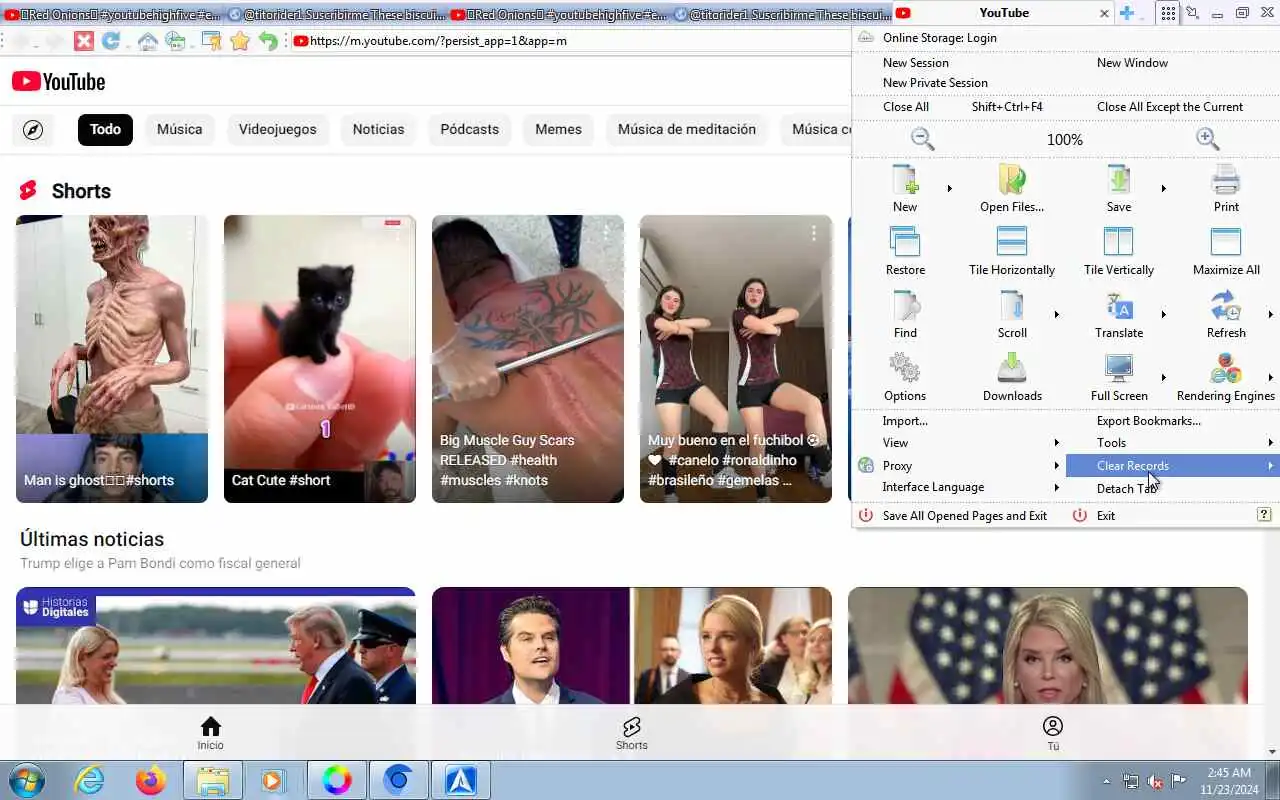
Task: Click the red stop loading toolbar icon
Action: tap(84, 41)
